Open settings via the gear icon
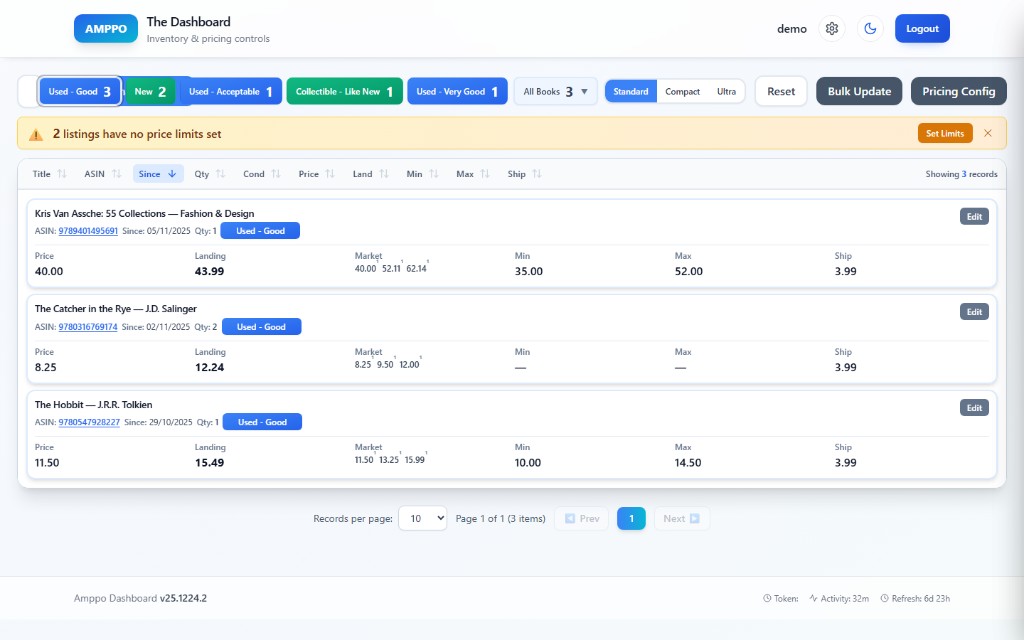The width and height of the screenshot is (1024, 640). click(x=831, y=29)
